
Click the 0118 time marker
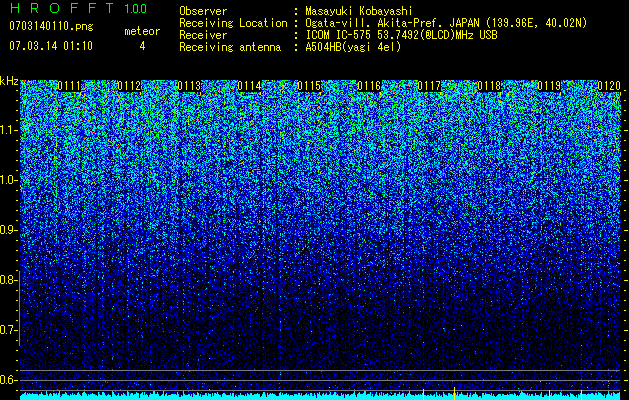click(489, 86)
